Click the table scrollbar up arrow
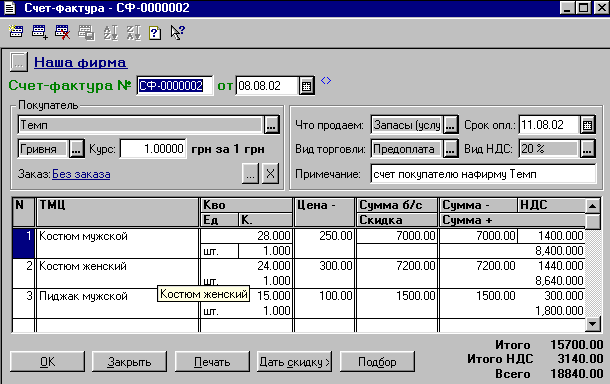Image resolution: width=610 pixels, height=384 pixels. pos(592,206)
